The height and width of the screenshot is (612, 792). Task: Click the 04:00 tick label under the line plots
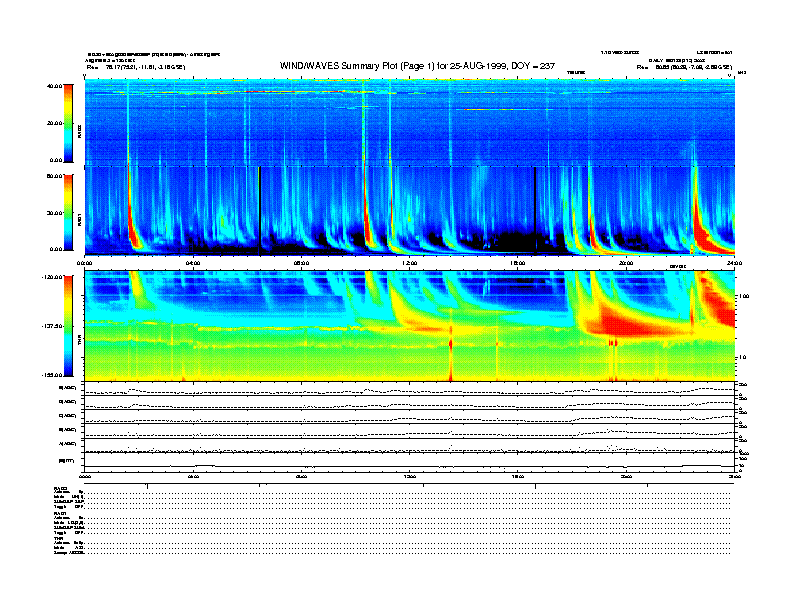pyautogui.click(x=193, y=476)
